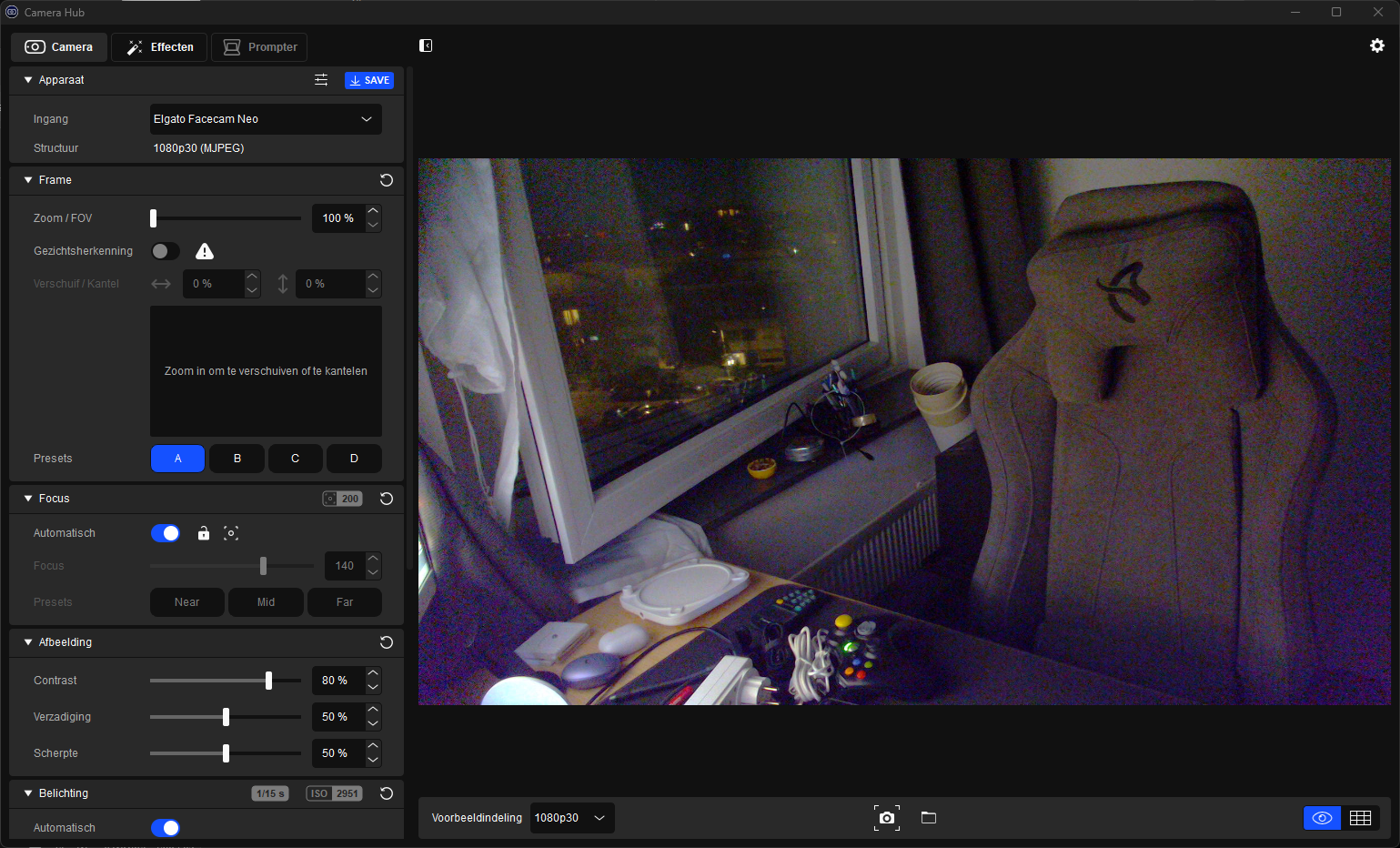Select frame preset D

(x=354, y=459)
